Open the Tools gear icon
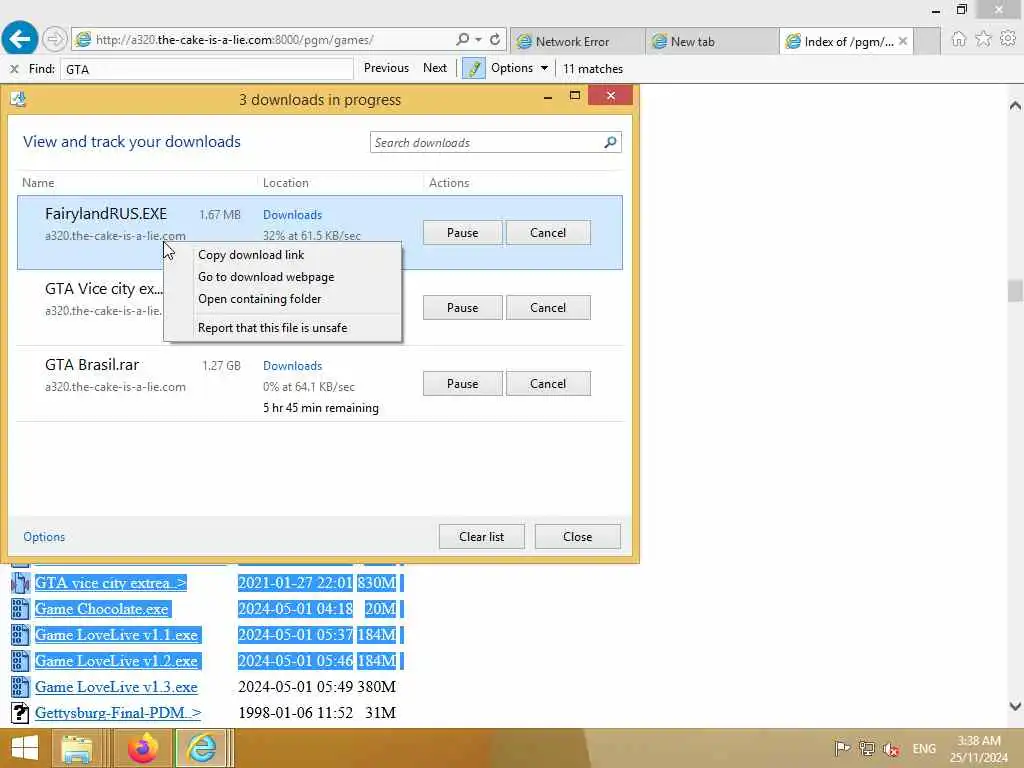Screen dimensions: 1024x768 (1008, 39)
